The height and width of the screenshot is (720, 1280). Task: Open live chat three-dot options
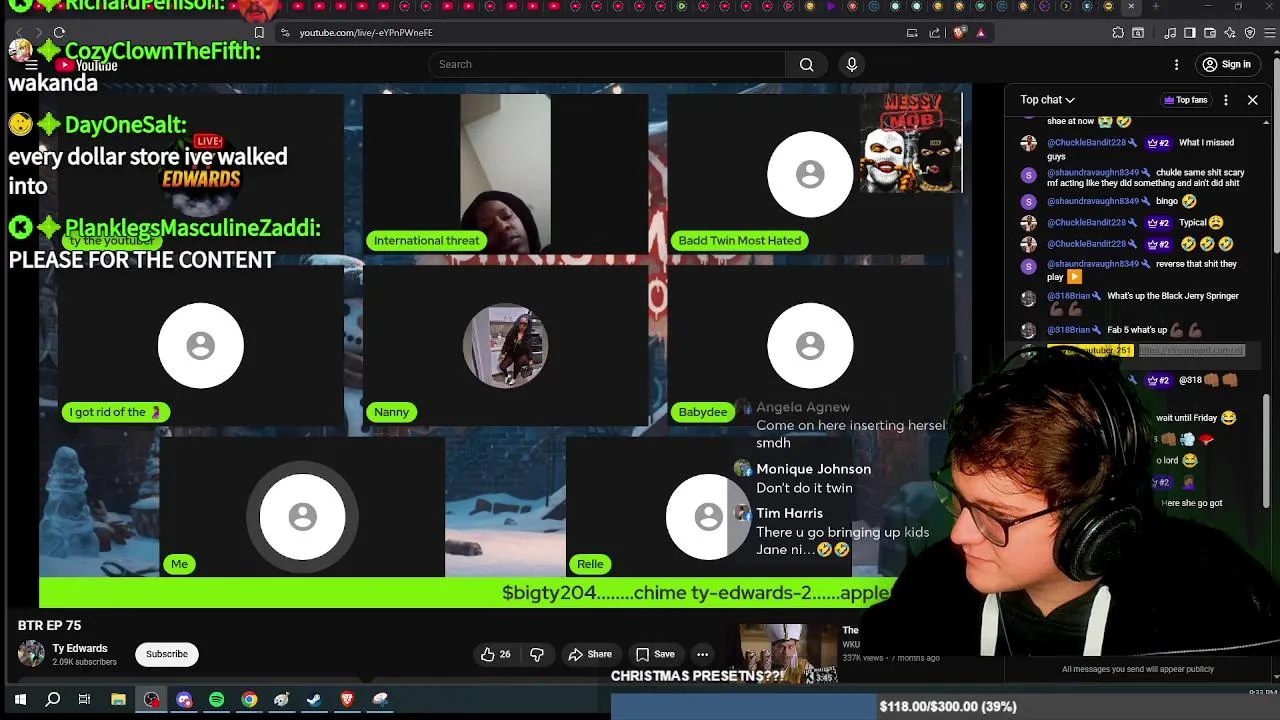click(1225, 100)
